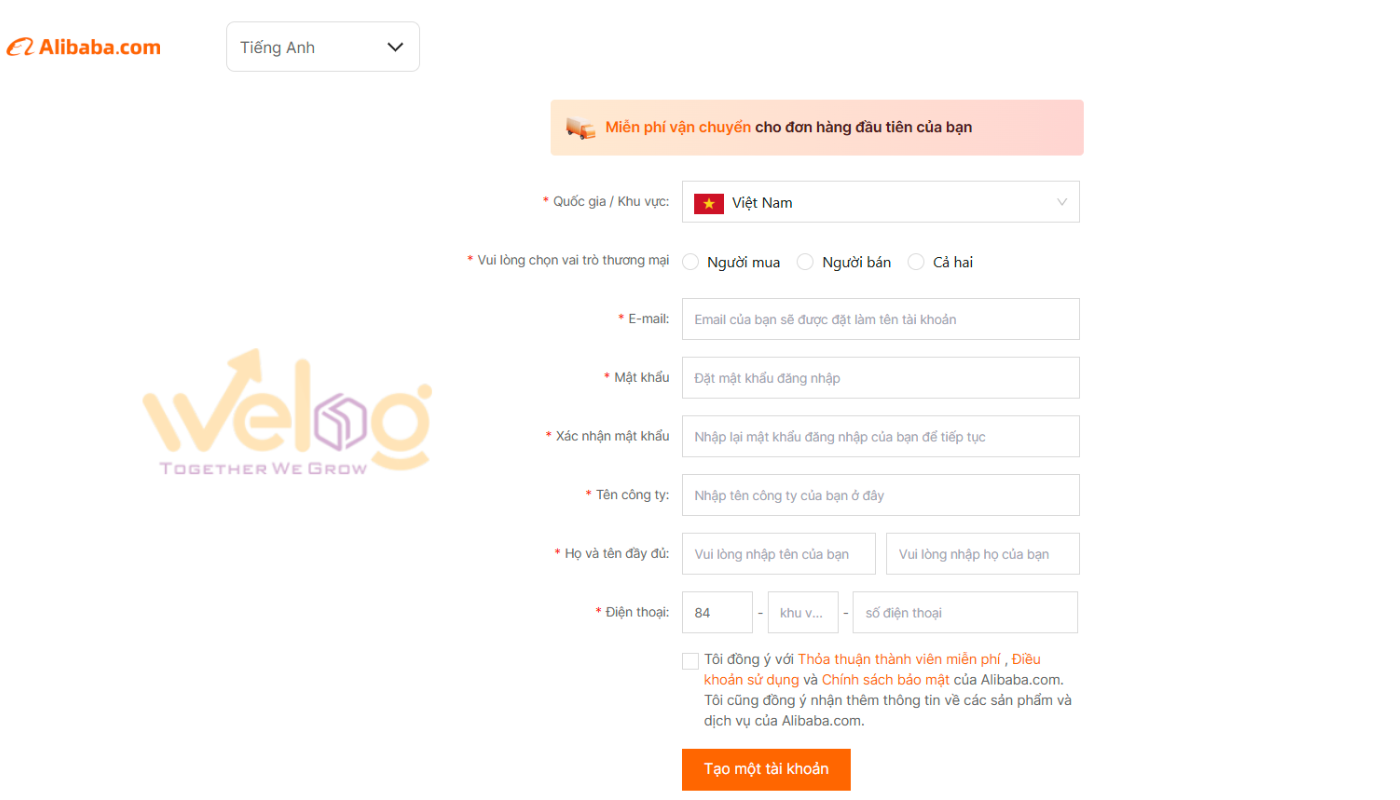Image resolution: width=1400 pixels, height=800 pixels.
Task: Click the Vui lòng chọn vai trò thương mại label
Action: coord(573,260)
